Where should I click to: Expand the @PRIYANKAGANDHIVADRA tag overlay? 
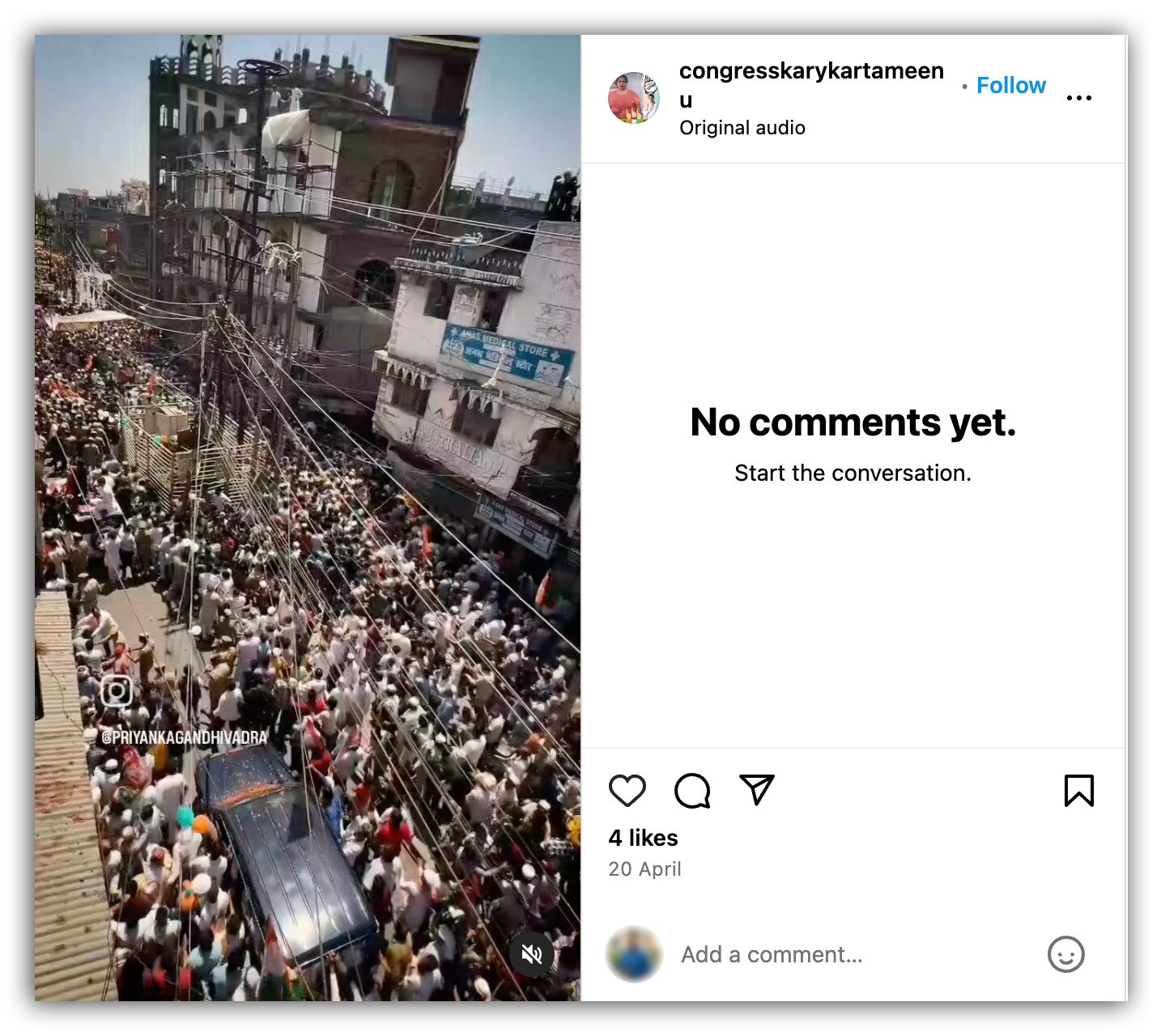click(185, 737)
